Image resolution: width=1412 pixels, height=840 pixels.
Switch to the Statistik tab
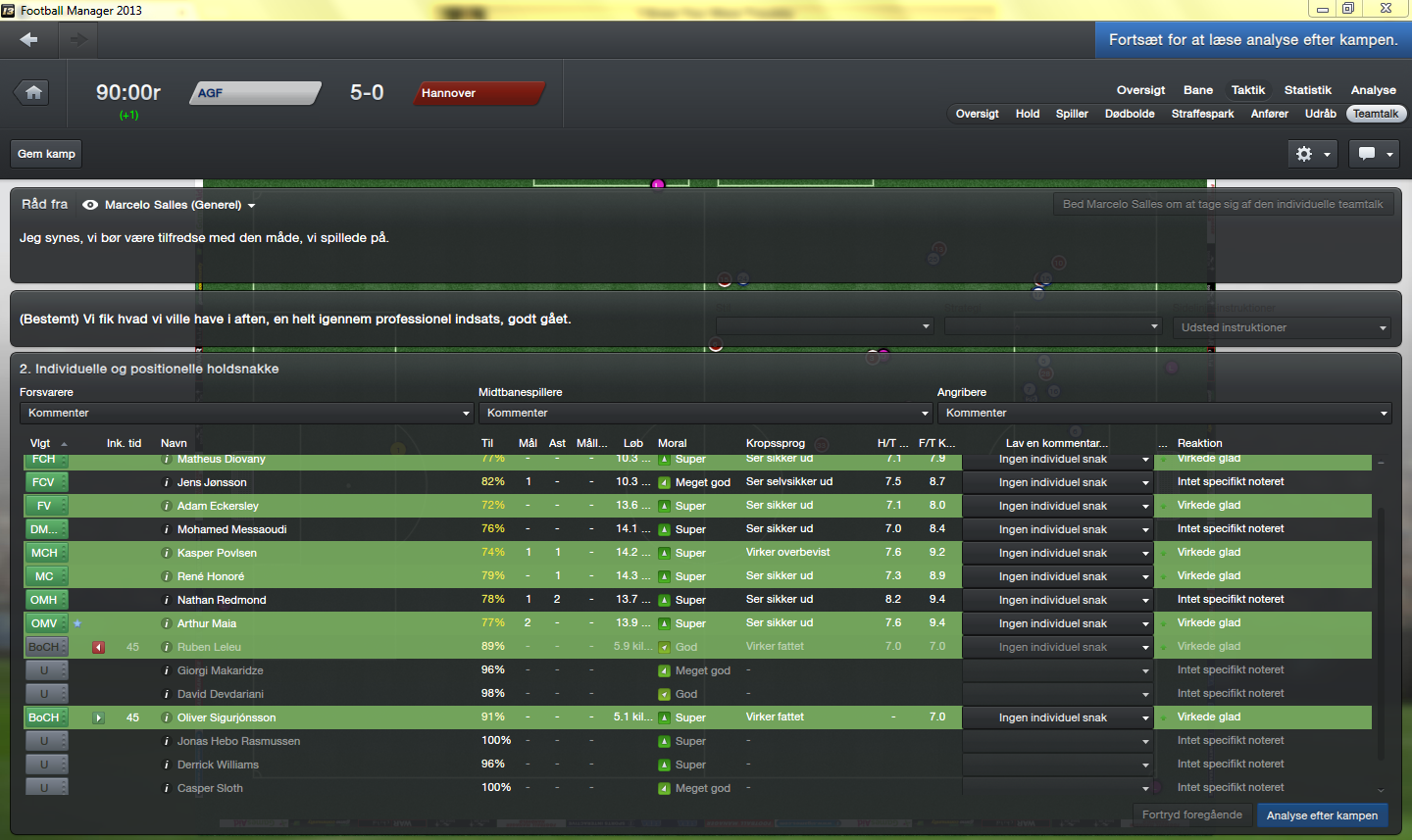(x=1308, y=90)
